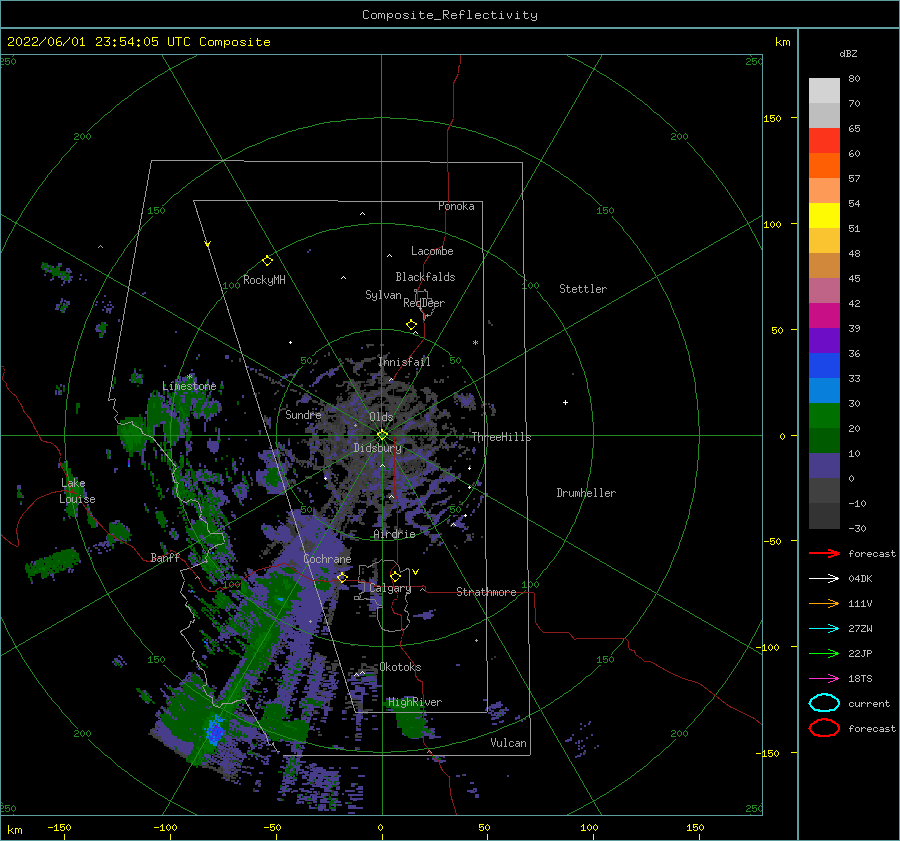Click the blue storm cell core in the southwest

[215, 731]
